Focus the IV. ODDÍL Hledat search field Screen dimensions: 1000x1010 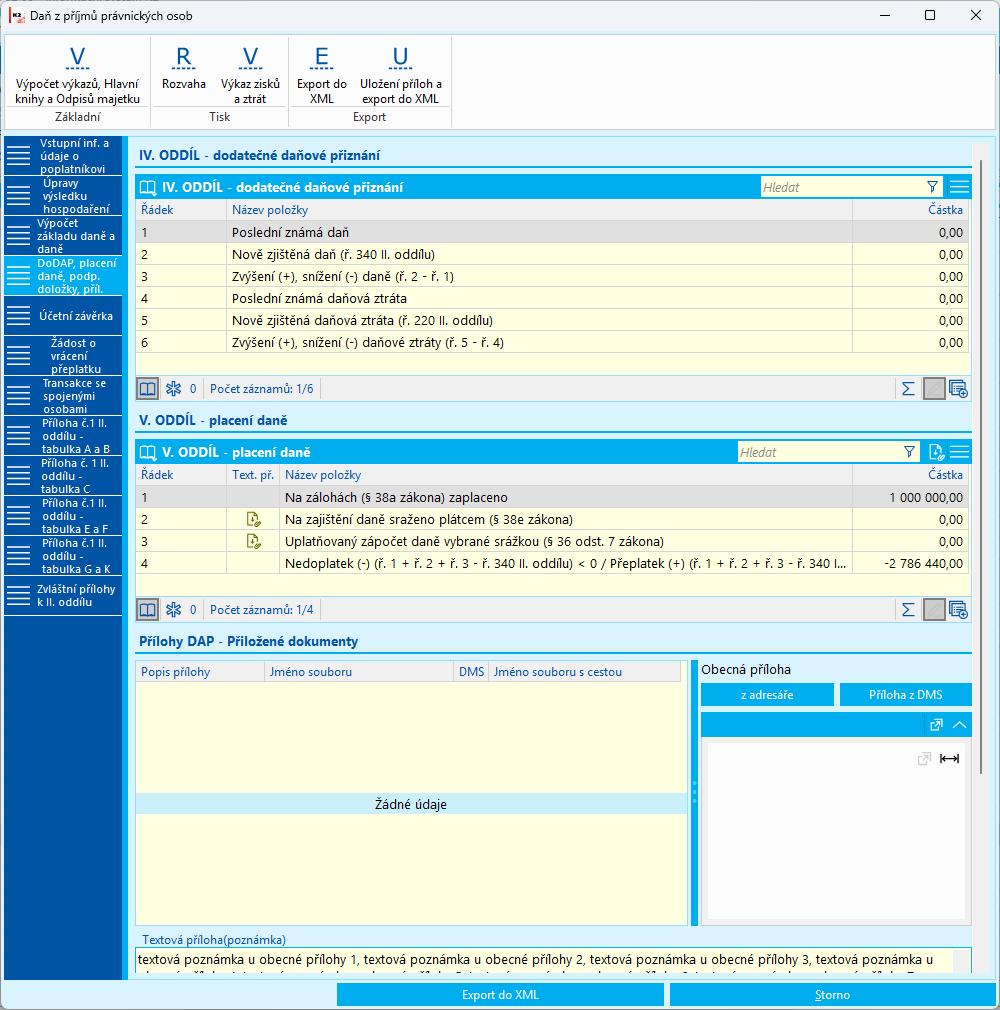point(841,187)
